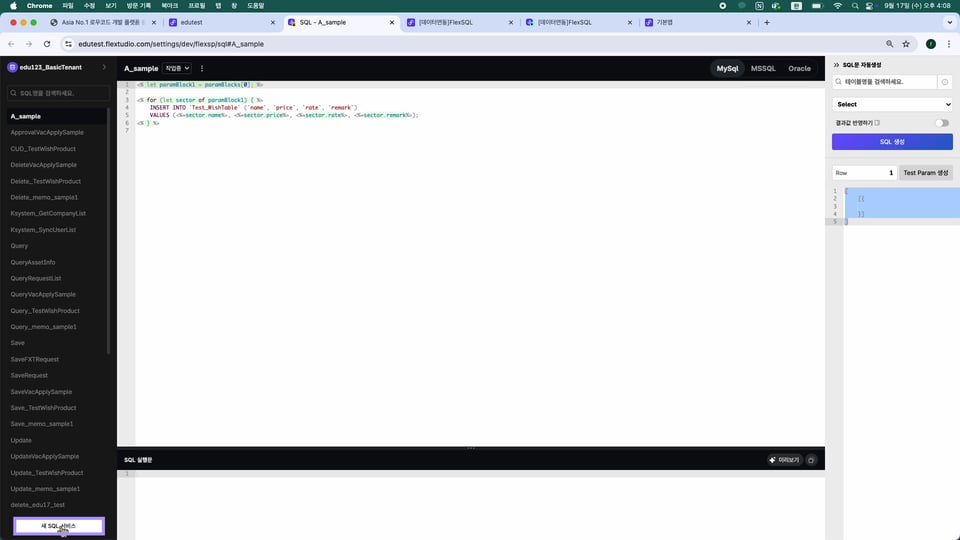
Task: Select CUD_TestWishProduct in the list
Action: pos(43,149)
